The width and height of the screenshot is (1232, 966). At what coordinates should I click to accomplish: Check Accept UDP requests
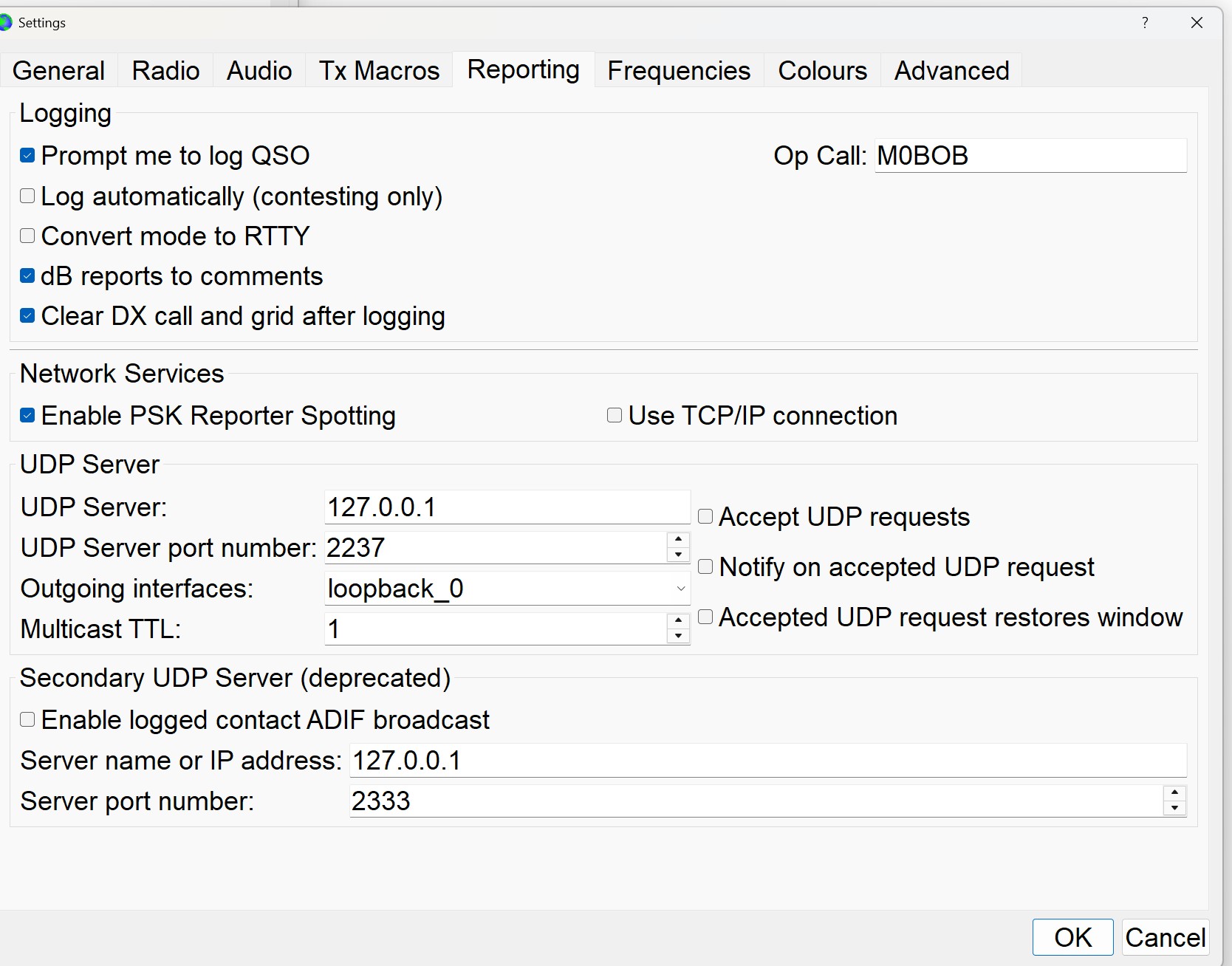tap(705, 516)
